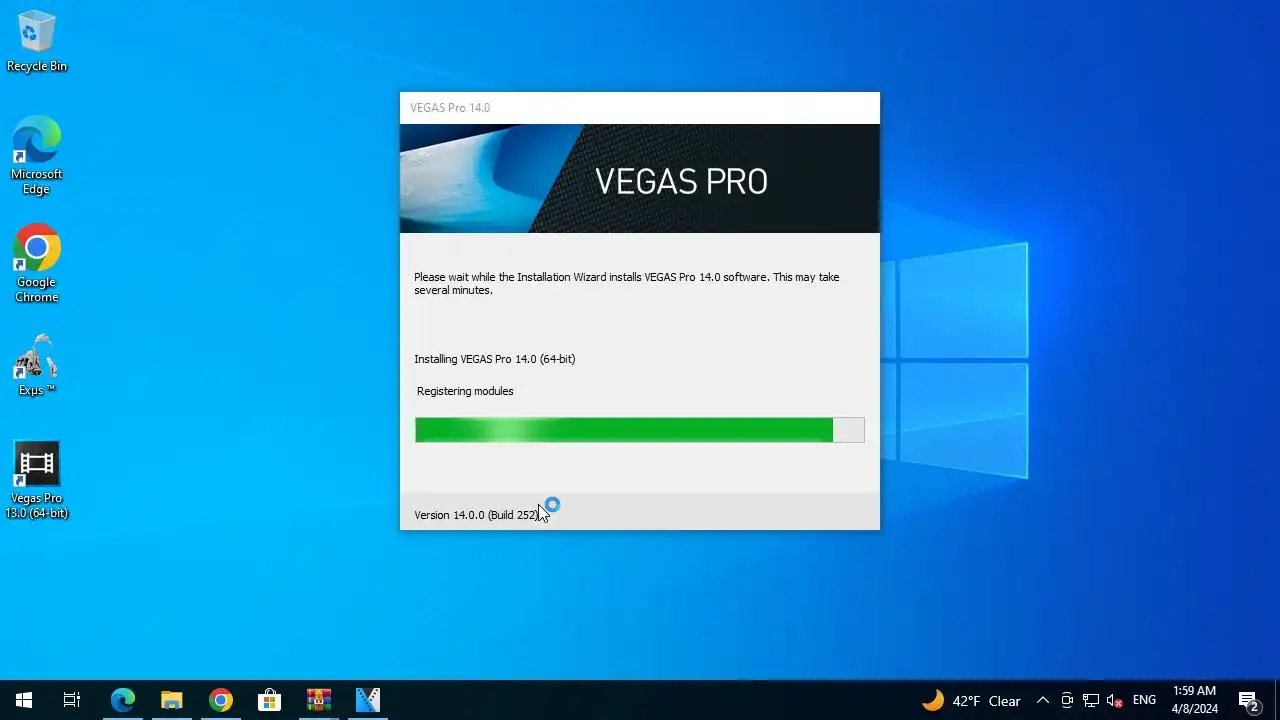Click the Meet Now tray icon

pos(1067,700)
